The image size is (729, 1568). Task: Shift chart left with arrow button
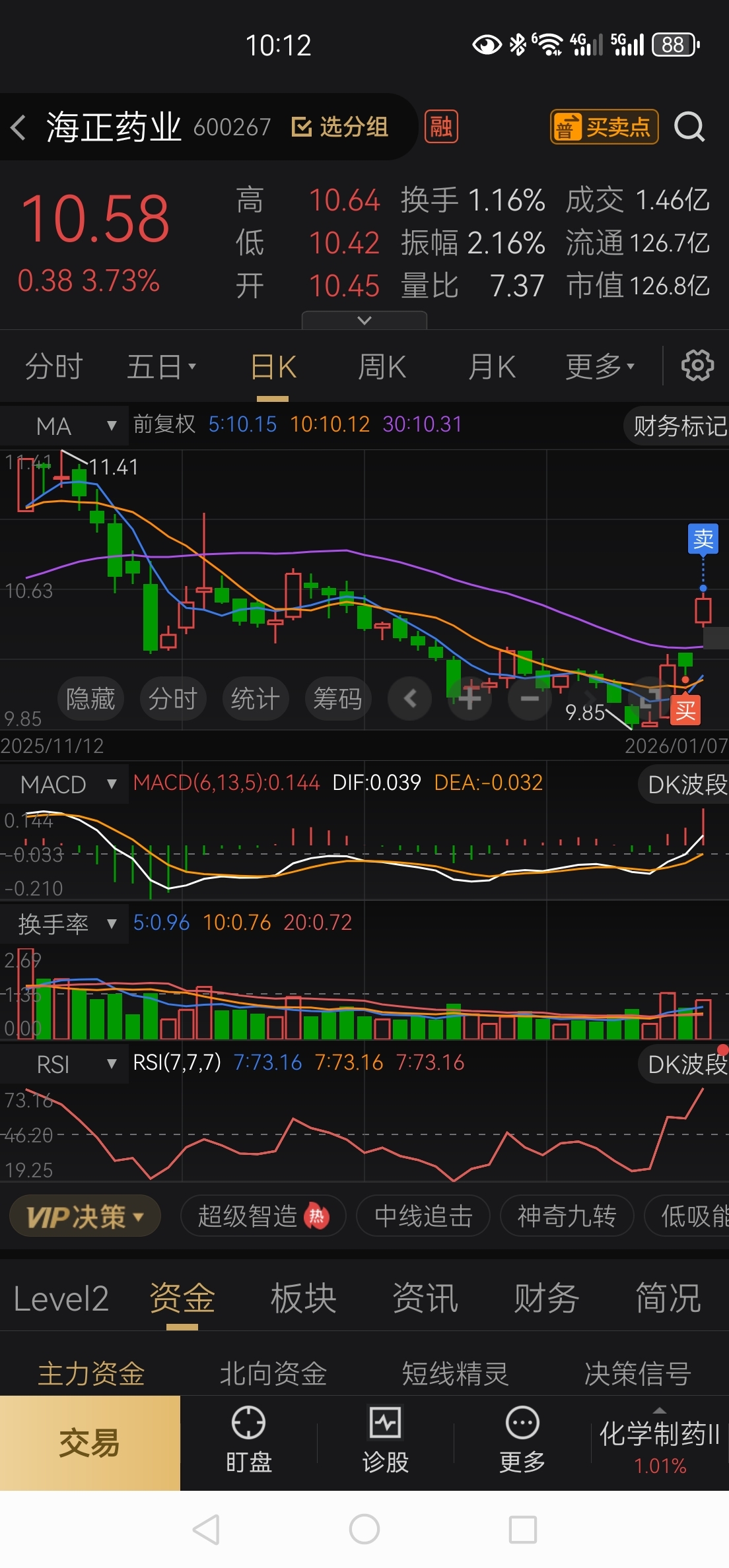pos(409,698)
